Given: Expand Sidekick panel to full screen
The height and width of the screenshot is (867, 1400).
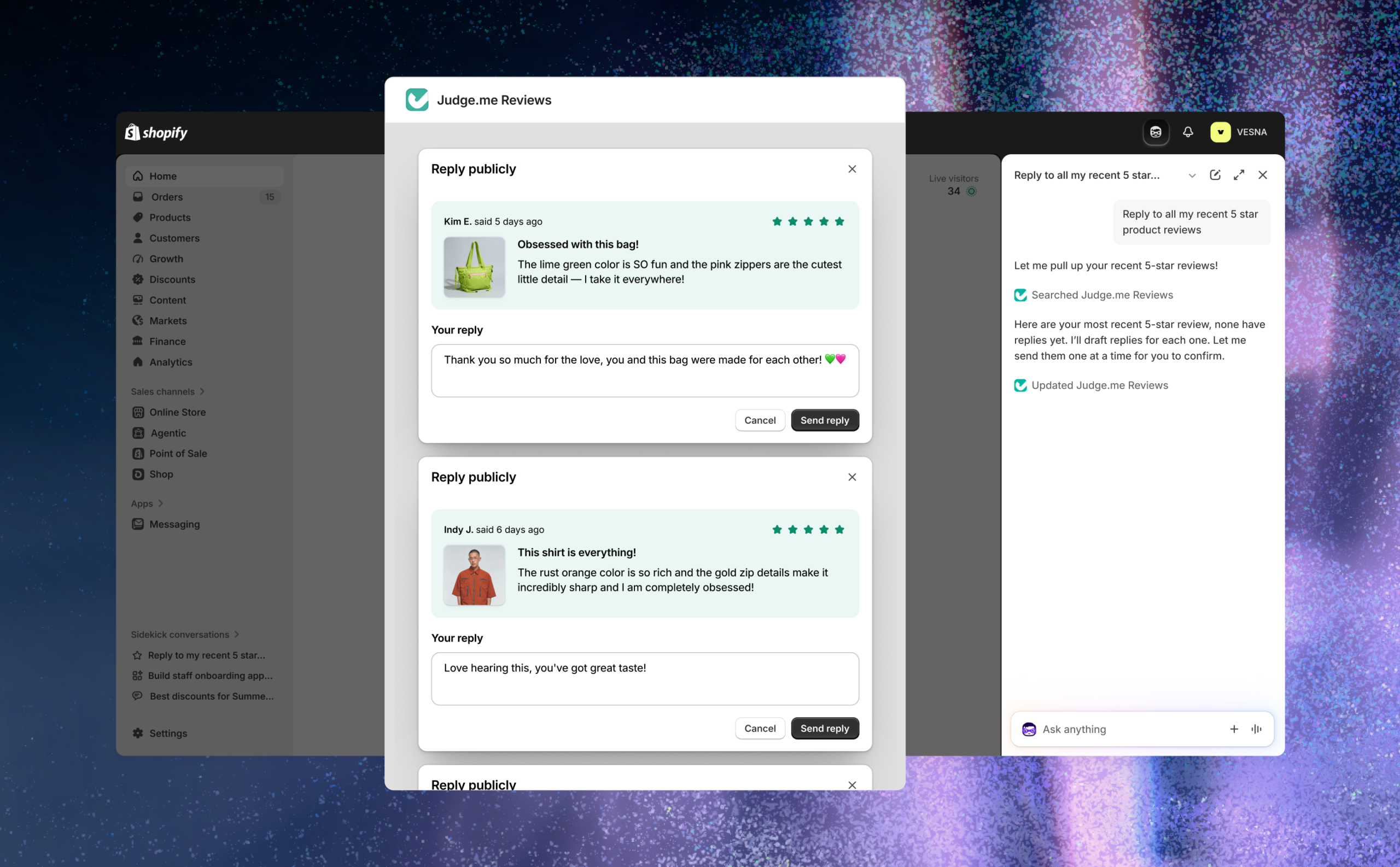Looking at the screenshot, I should coord(1238,175).
